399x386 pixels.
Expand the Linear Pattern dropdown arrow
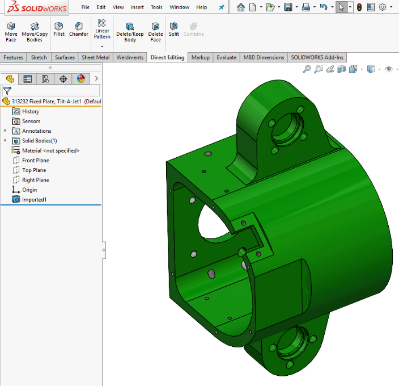[102, 46]
